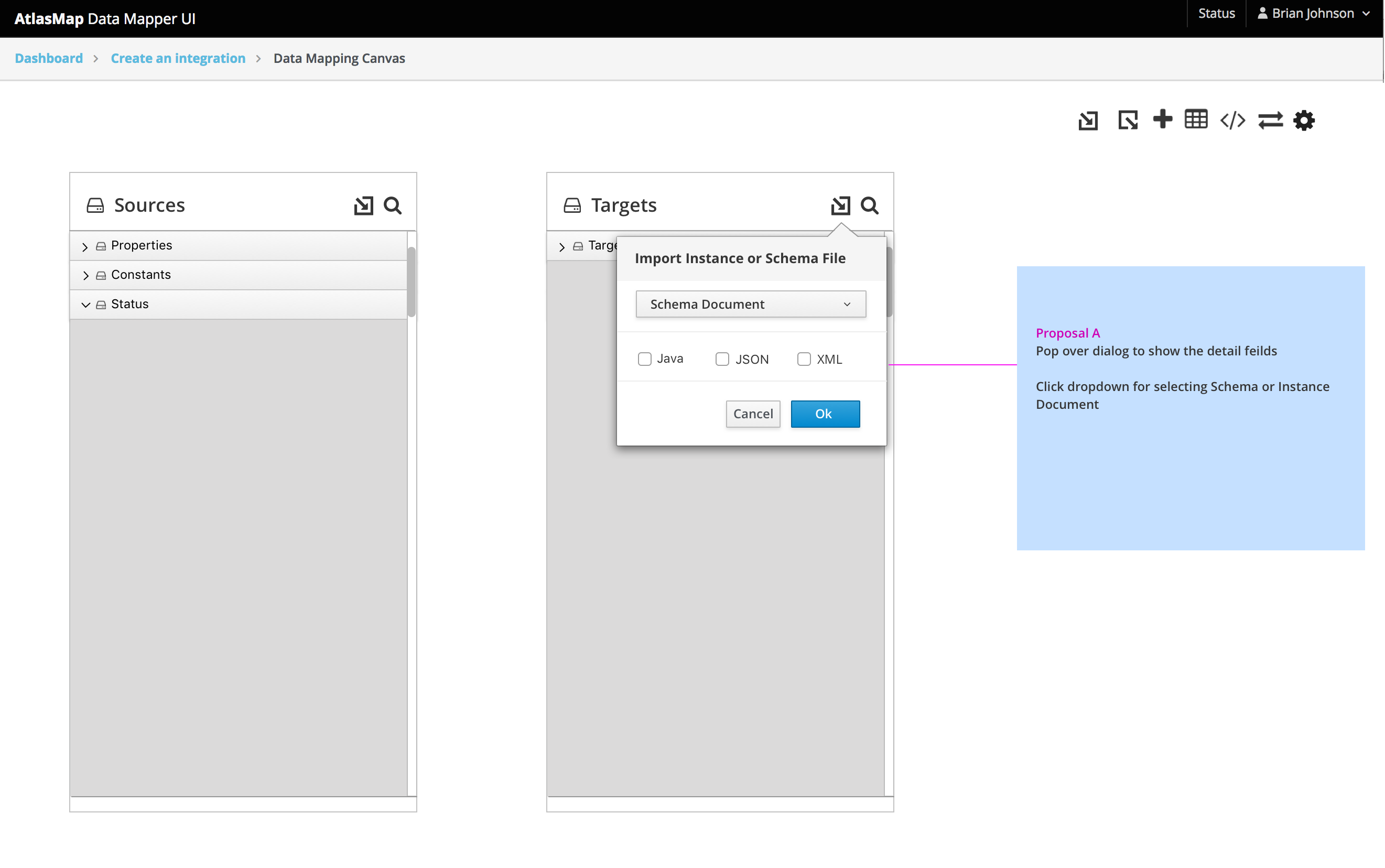Navigate to Dashboard via the breadcrumb link
Image resolution: width=1385 pixels, height=868 pixels.
[x=48, y=58]
